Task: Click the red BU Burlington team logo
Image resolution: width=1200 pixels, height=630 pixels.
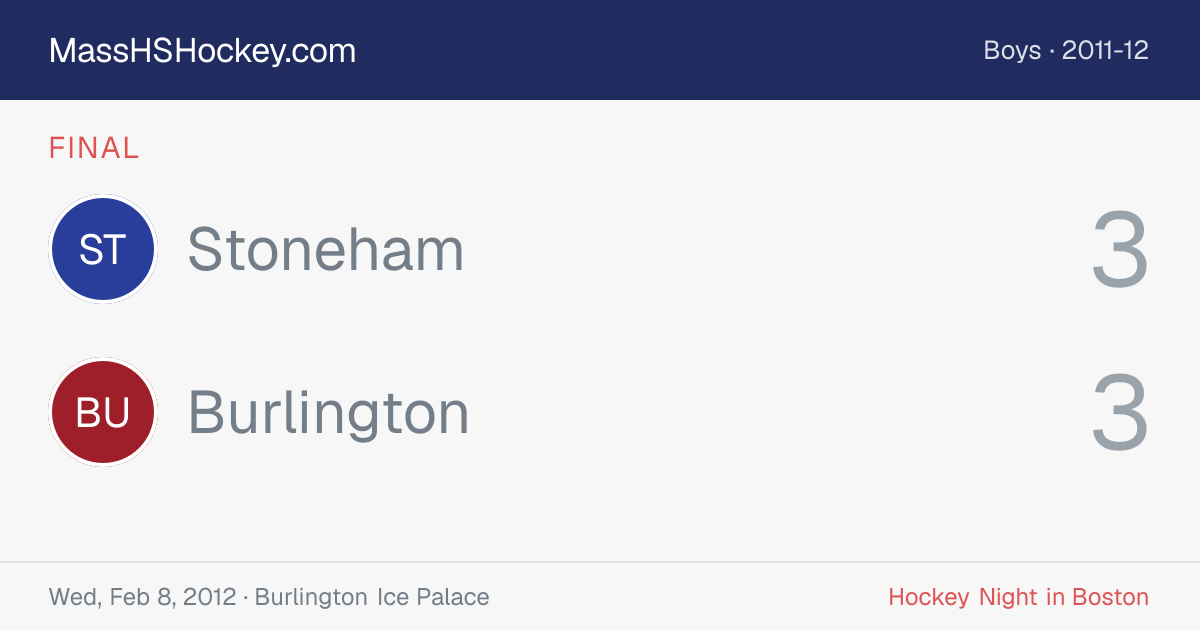Action: point(103,412)
